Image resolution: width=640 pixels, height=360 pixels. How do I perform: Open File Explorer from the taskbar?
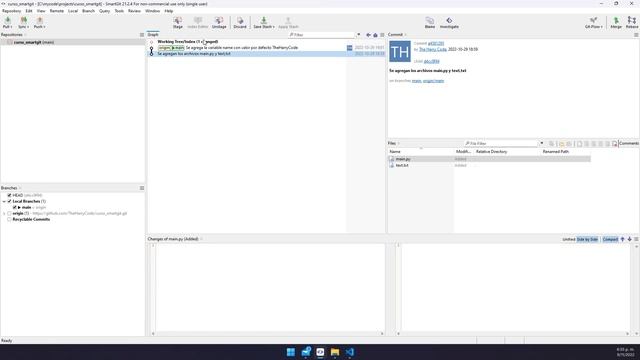click(x=335, y=352)
